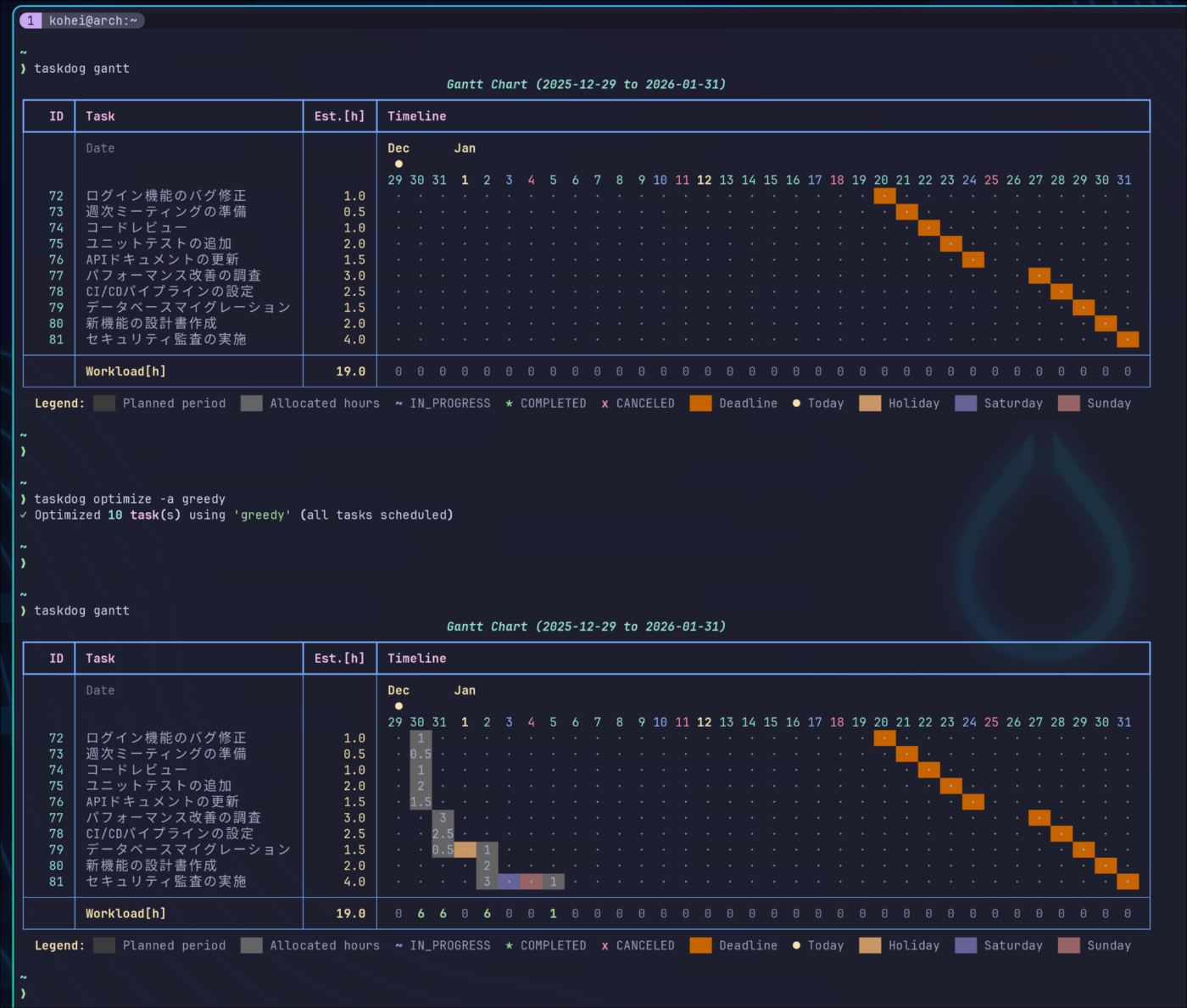
Task: Click task row 'ログイン機能のバグ修正' in first chart
Action: click(166, 196)
